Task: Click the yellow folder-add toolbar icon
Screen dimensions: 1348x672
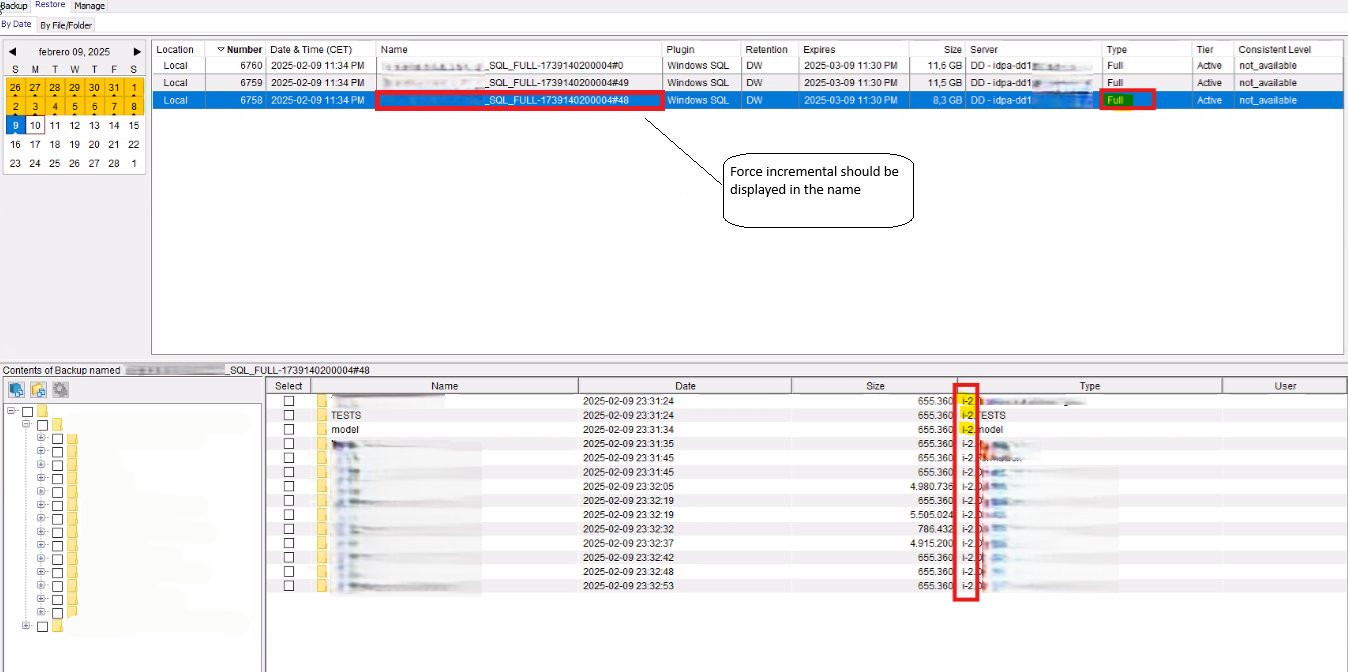Action: tap(39, 389)
